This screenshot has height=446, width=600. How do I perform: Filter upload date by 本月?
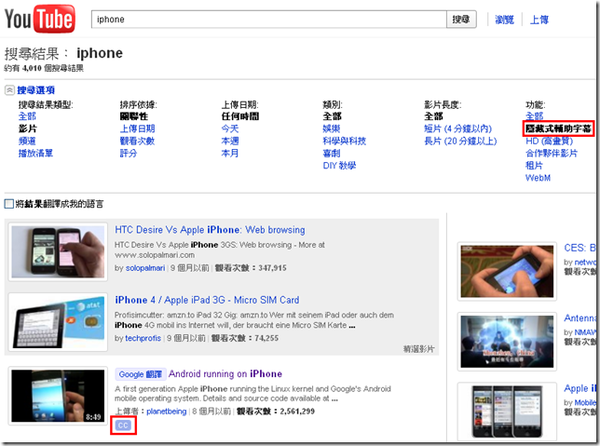coord(230,153)
